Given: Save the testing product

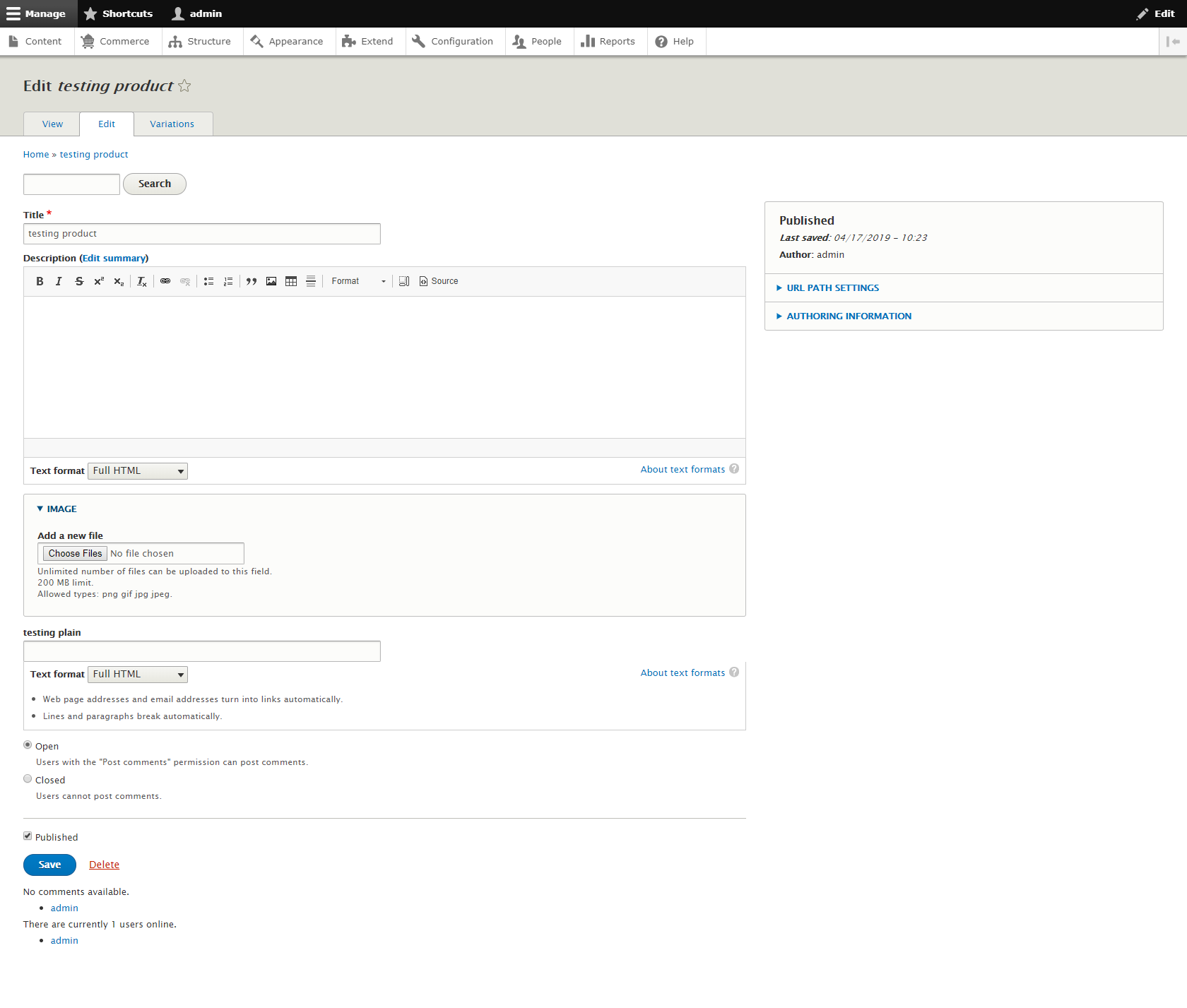Looking at the screenshot, I should [49, 864].
